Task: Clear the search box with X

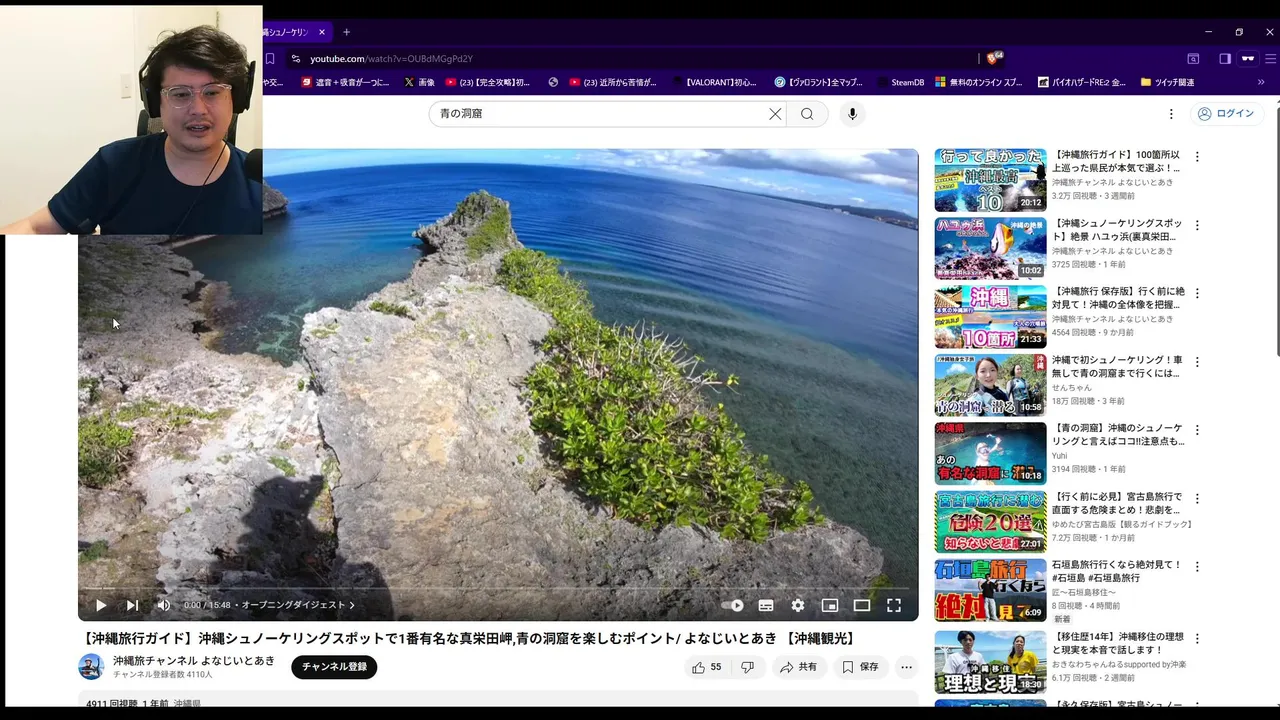Action: click(775, 114)
